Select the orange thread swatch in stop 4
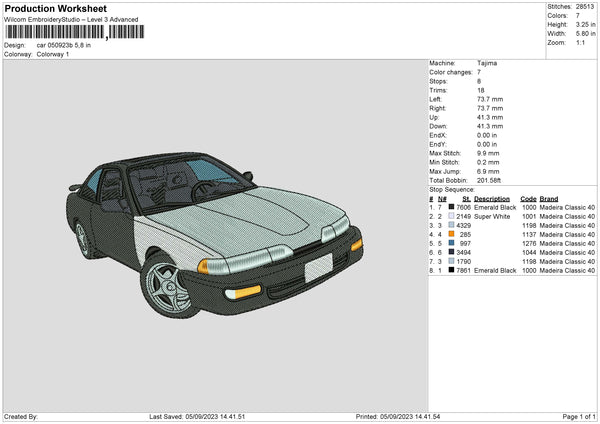The width and height of the screenshot is (600, 424). click(x=451, y=234)
